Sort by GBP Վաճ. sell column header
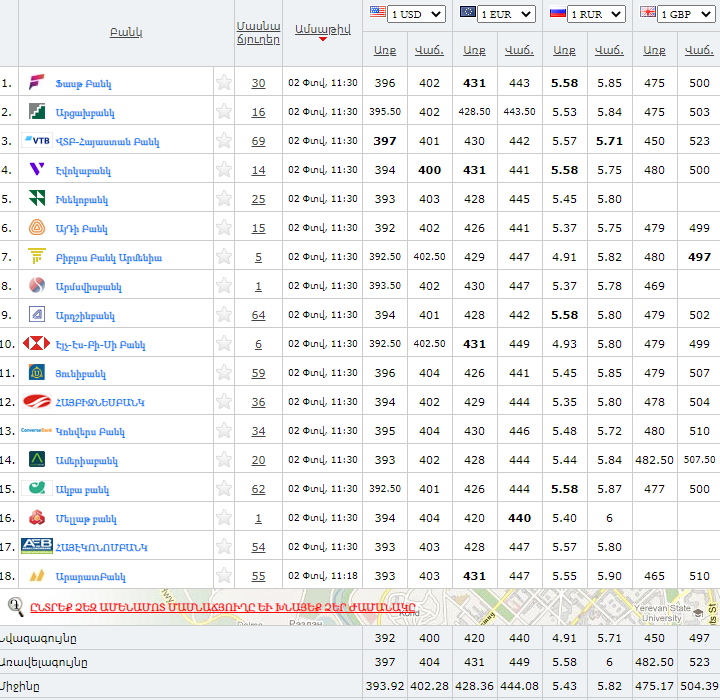The width and height of the screenshot is (720, 700). [x=699, y=50]
